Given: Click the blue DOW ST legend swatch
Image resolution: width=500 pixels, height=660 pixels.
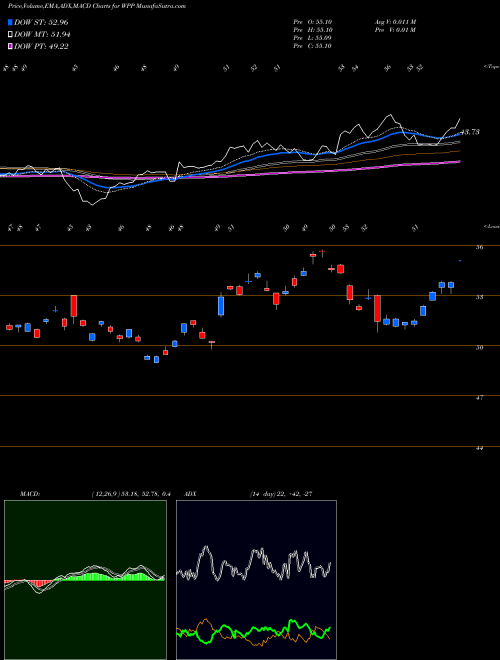Looking at the screenshot, I should point(10,22).
